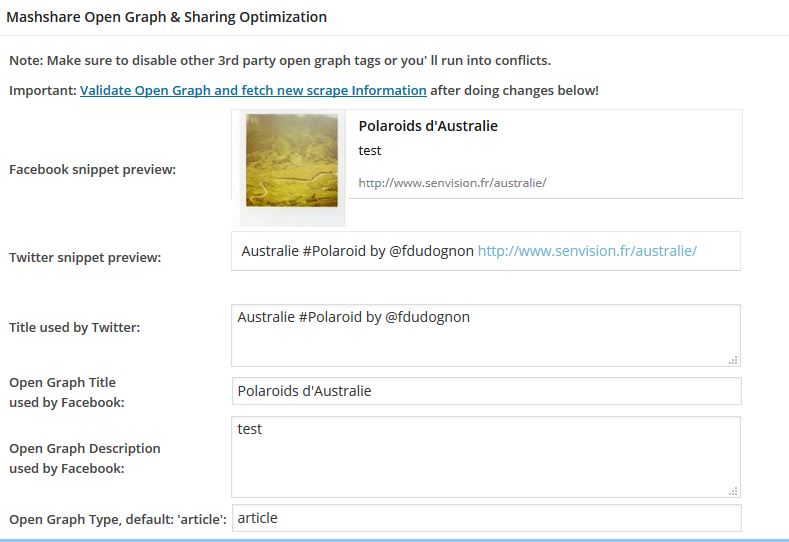The image size is (789, 542).
Task: Click the Twitter snippet preview label
Action: [85, 258]
